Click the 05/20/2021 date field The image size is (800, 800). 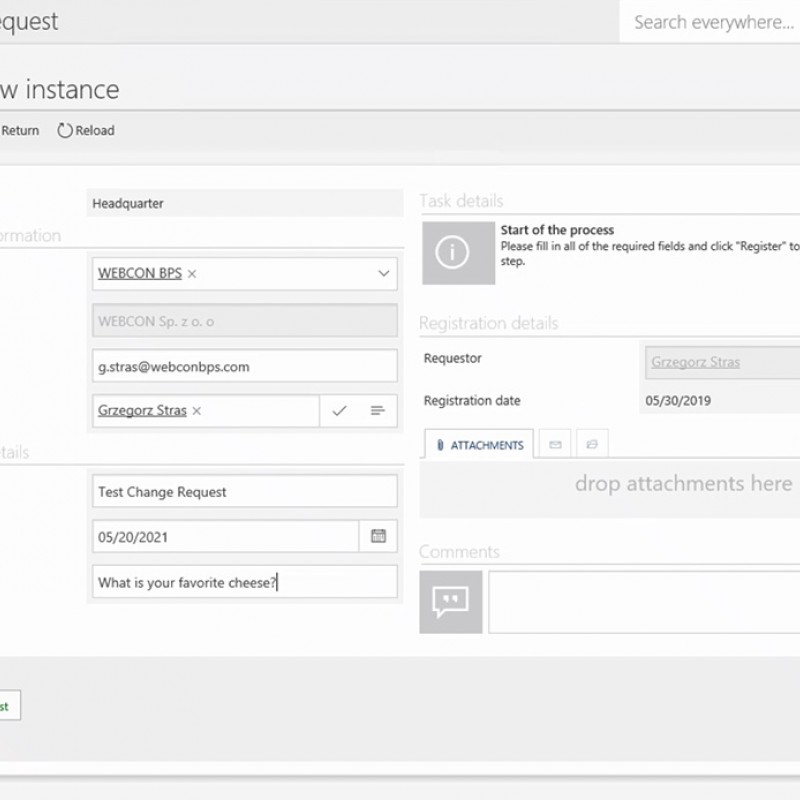click(x=225, y=536)
